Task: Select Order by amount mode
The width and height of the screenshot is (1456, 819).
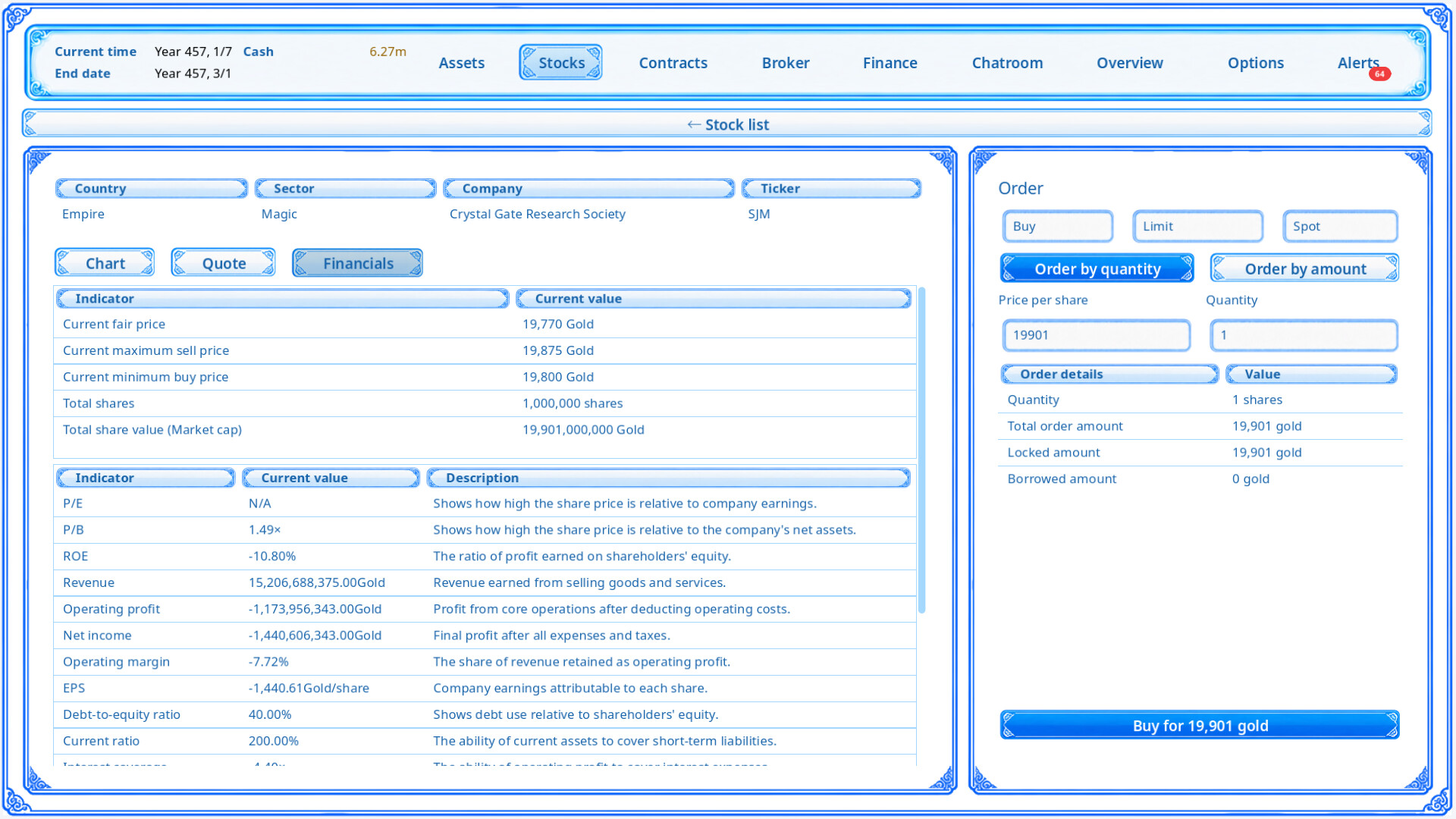Action: click(x=1304, y=268)
